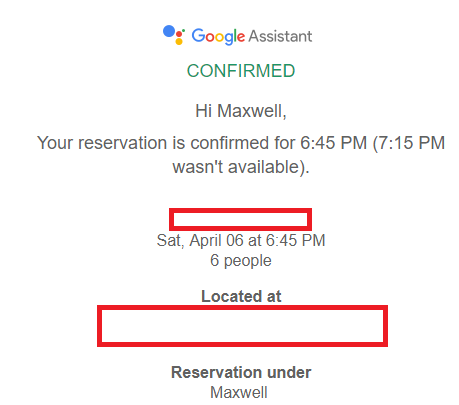
Task: Click the redacted address box under Located at
Action: click(242, 326)
